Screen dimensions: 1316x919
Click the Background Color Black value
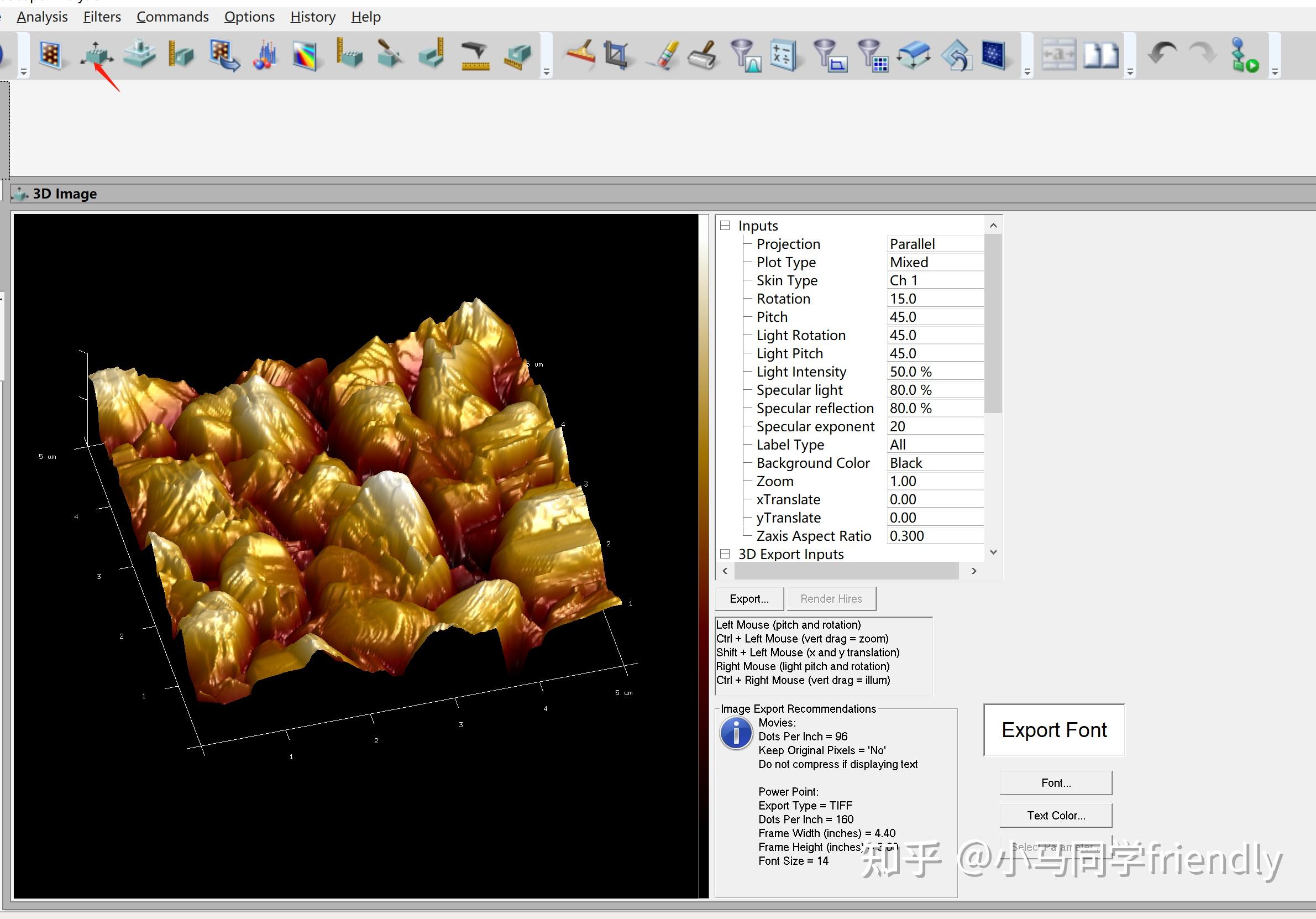934,463
